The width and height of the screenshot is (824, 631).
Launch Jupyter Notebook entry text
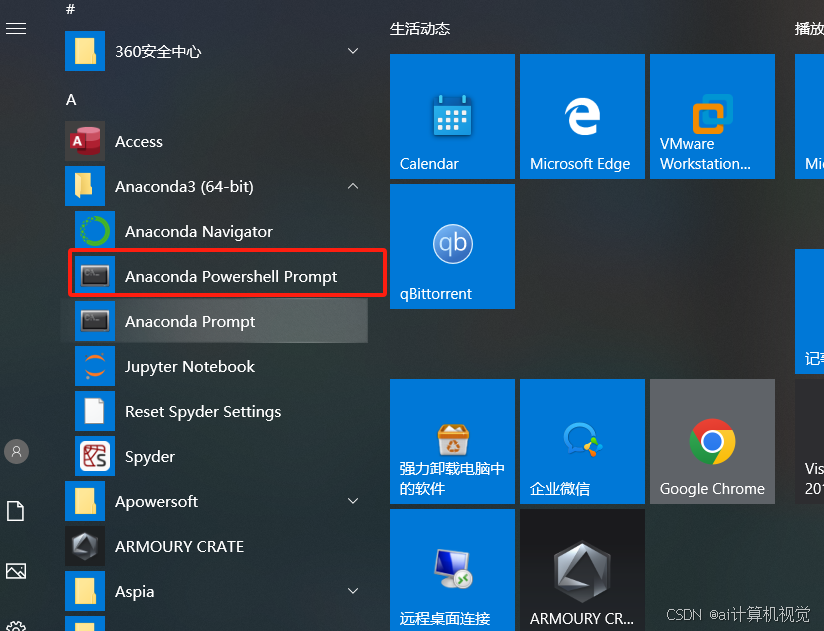[x=190, y=367]
